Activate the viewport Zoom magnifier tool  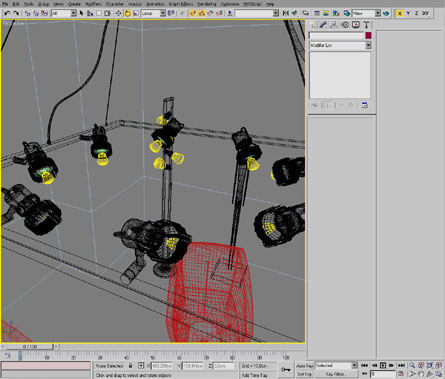coord(412,366)
